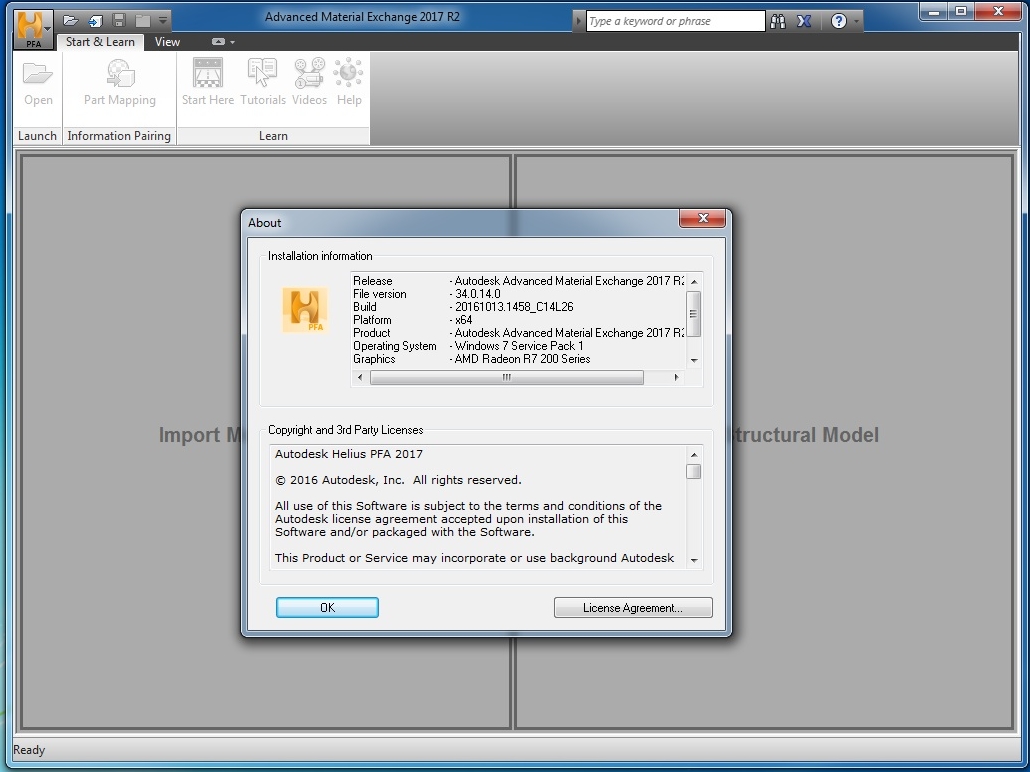Expand the quick access toolbar customize dropdown

[163, 20]
